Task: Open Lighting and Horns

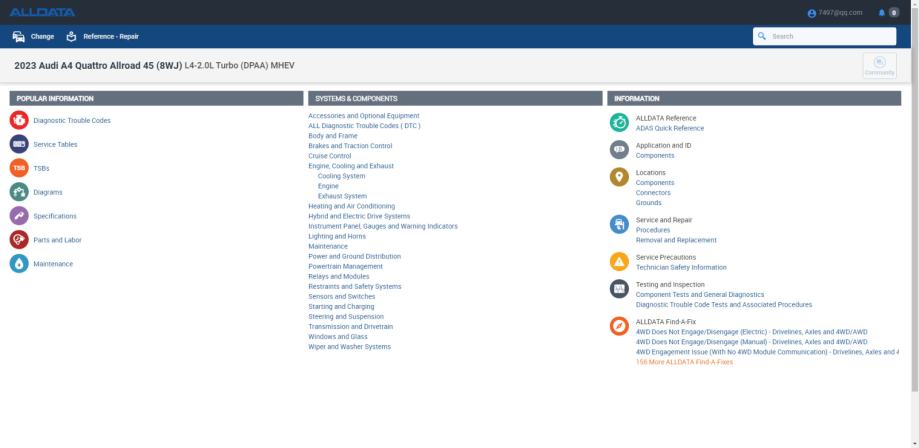Action: [x=337, y=236]
